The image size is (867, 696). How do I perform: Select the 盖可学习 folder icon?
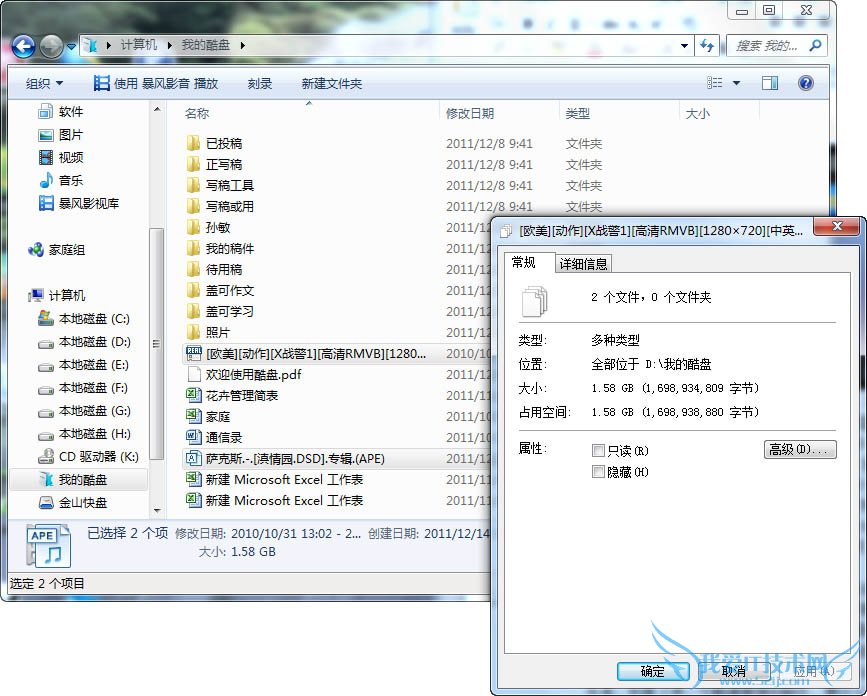tap(193, 311)
